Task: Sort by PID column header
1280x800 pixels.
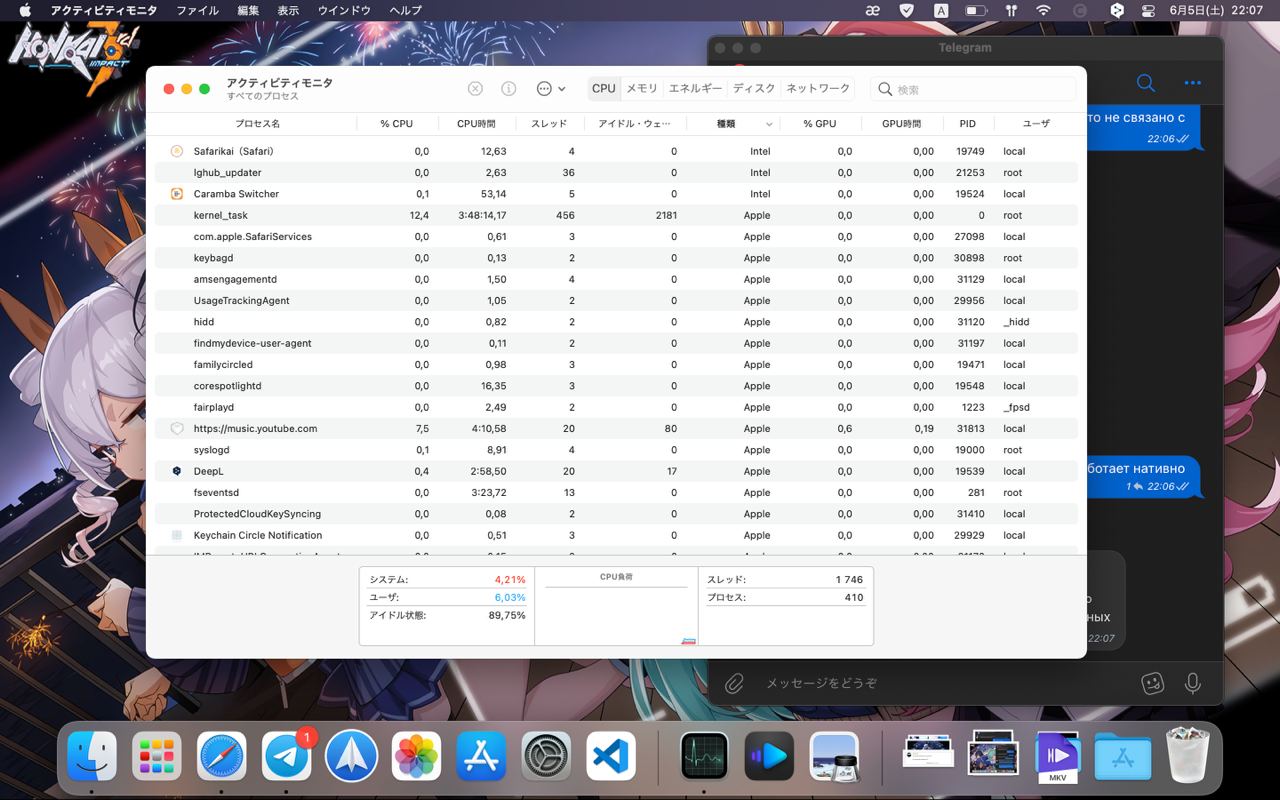Action: pyautogui.click(x=967, y=124)
